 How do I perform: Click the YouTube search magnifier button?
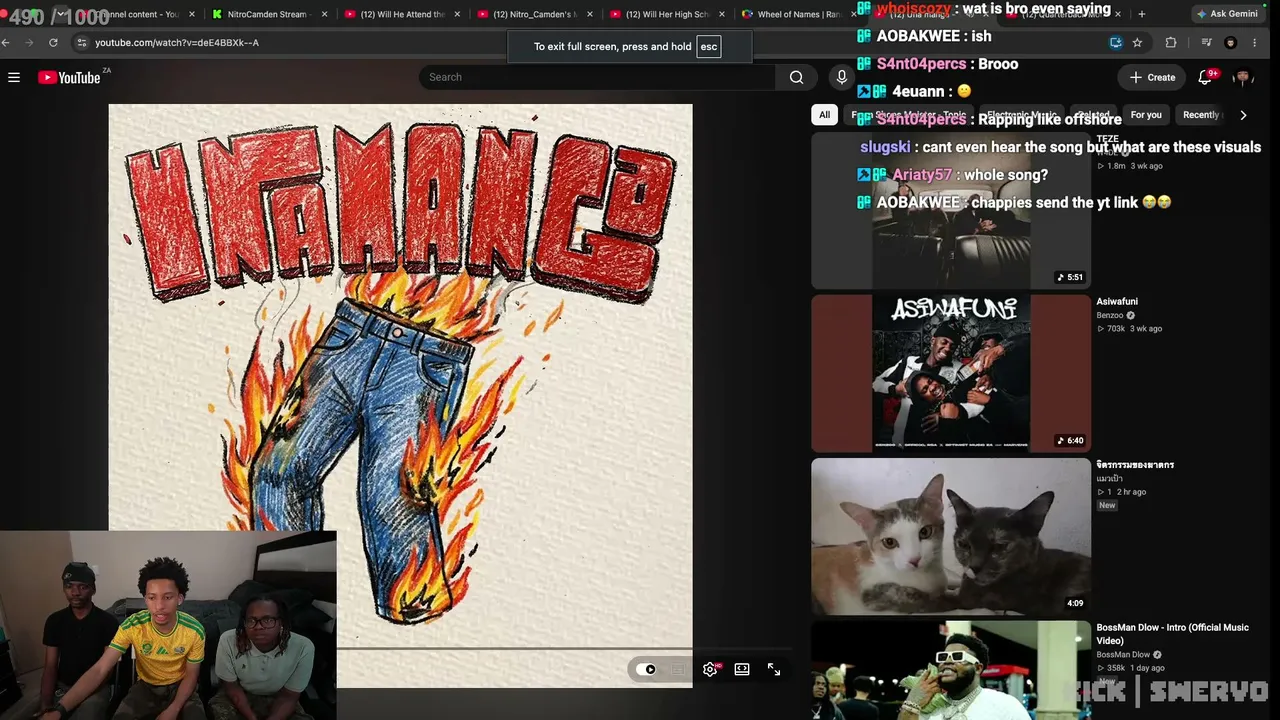(x=796, y=77)
